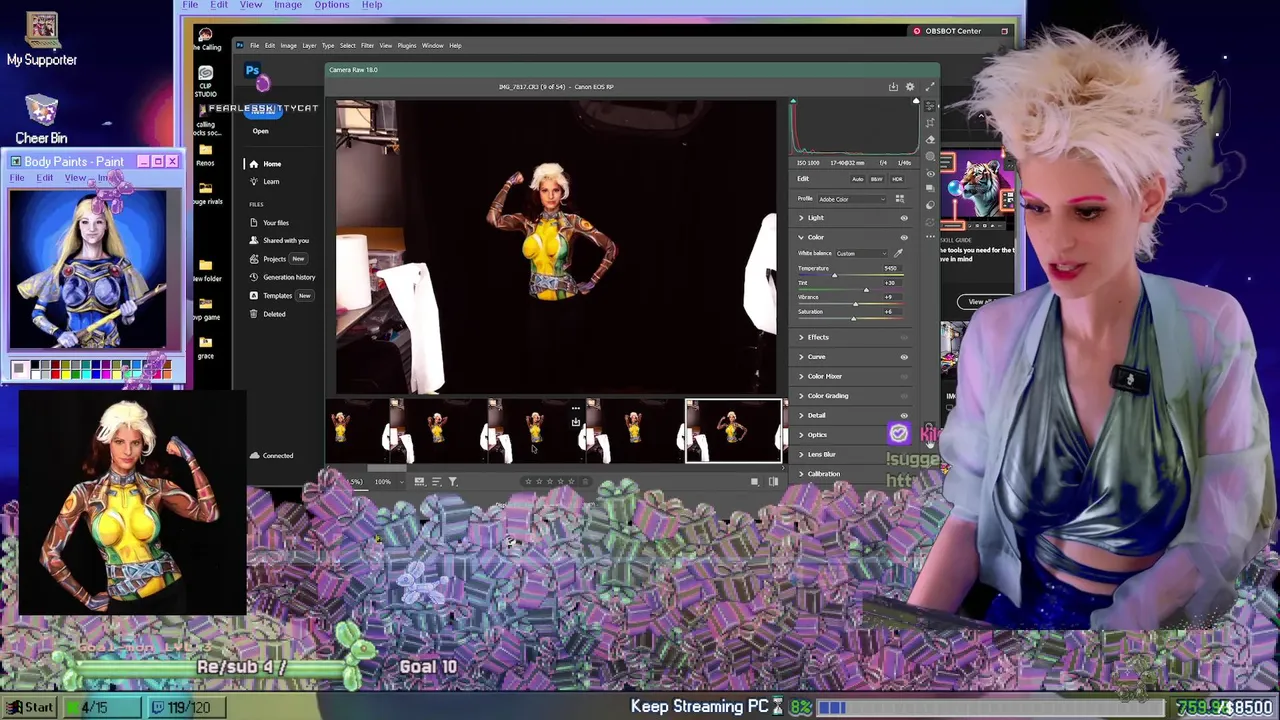Expand the Detail panel

tap(801, 415)
